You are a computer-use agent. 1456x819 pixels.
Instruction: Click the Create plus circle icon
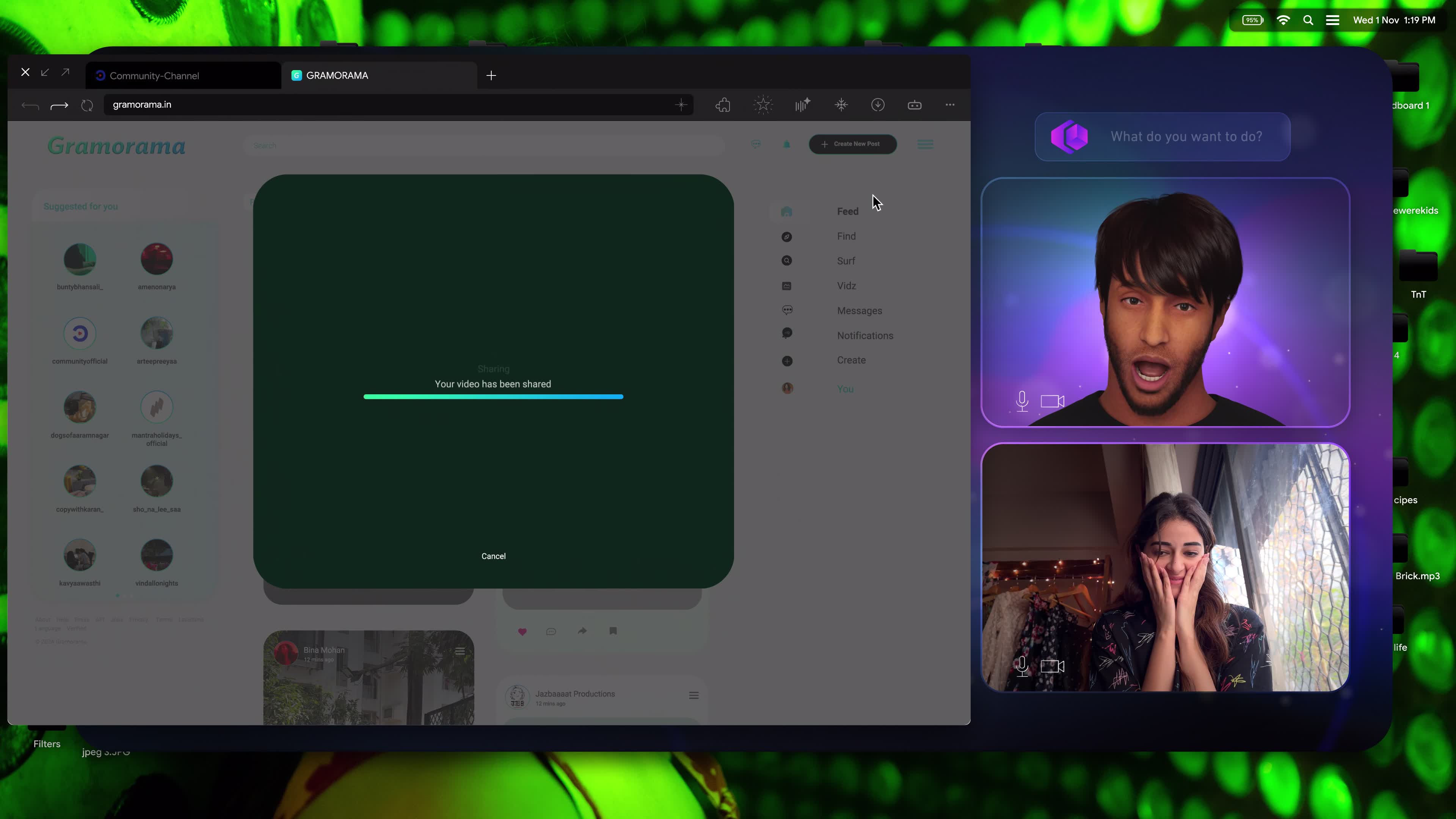tap(787, 361)
